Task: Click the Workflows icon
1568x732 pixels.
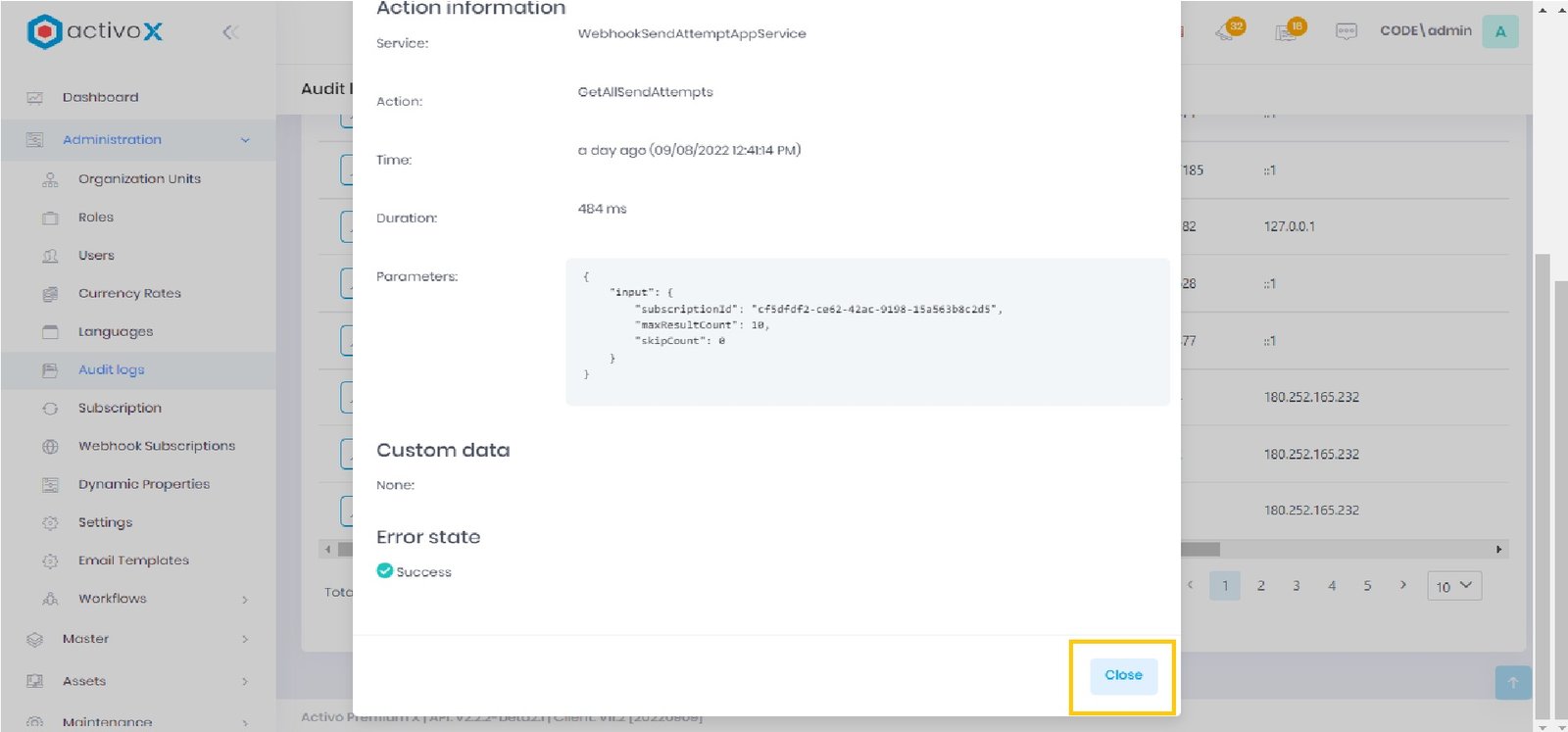Action: [x=51, y=600]
